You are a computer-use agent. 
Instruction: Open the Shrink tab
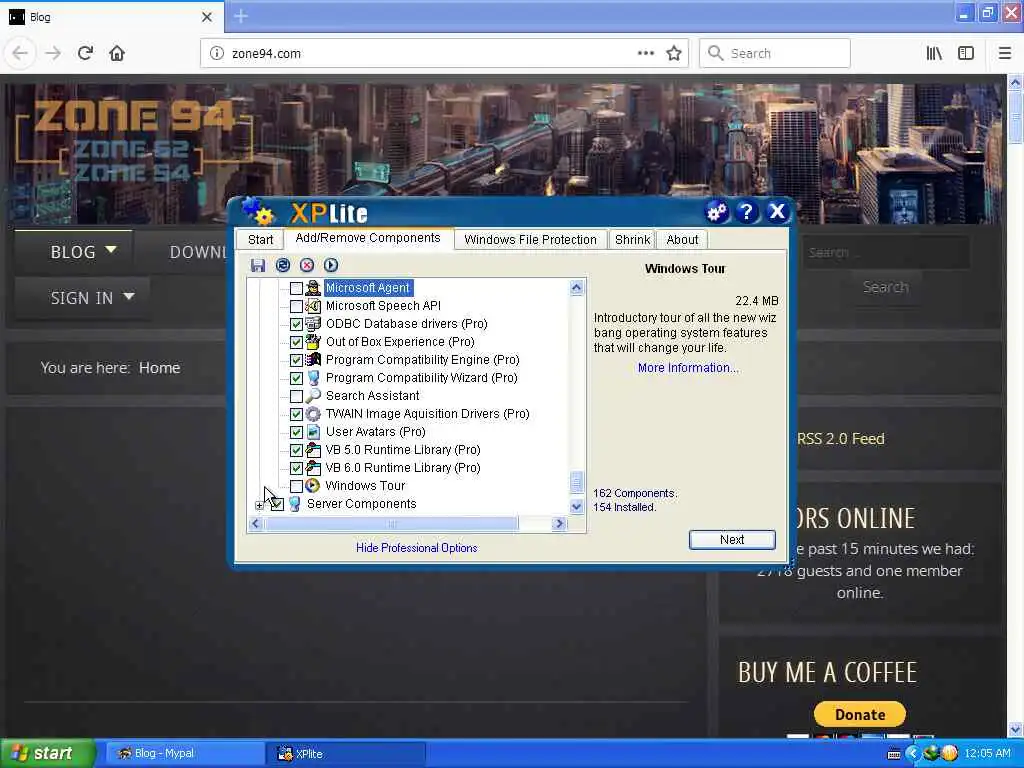[632, 240]
